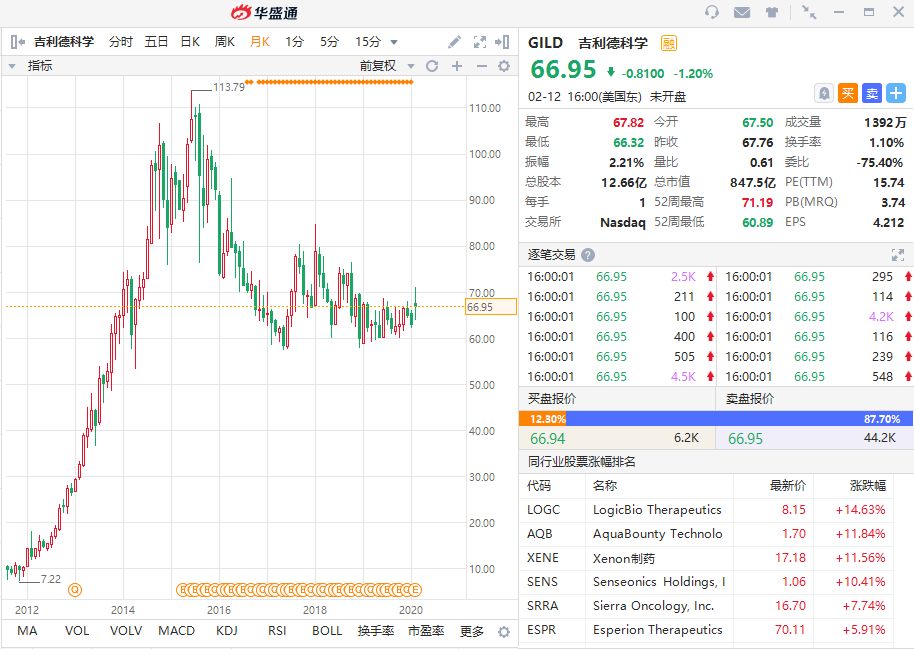914x649 pixels.
Task: Zoom out chart with minus icon
Action: pos(481,66)
